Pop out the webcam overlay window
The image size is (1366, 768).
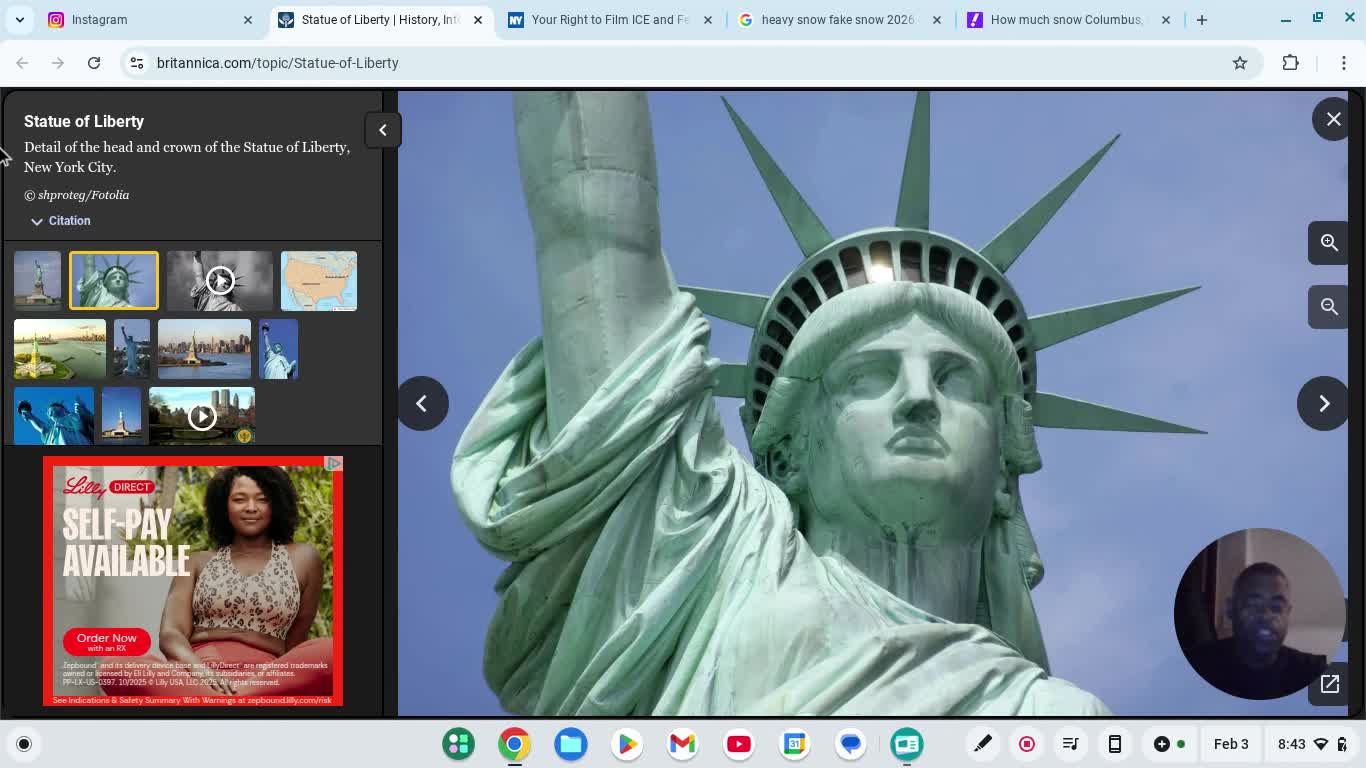tap(1329, 684)
